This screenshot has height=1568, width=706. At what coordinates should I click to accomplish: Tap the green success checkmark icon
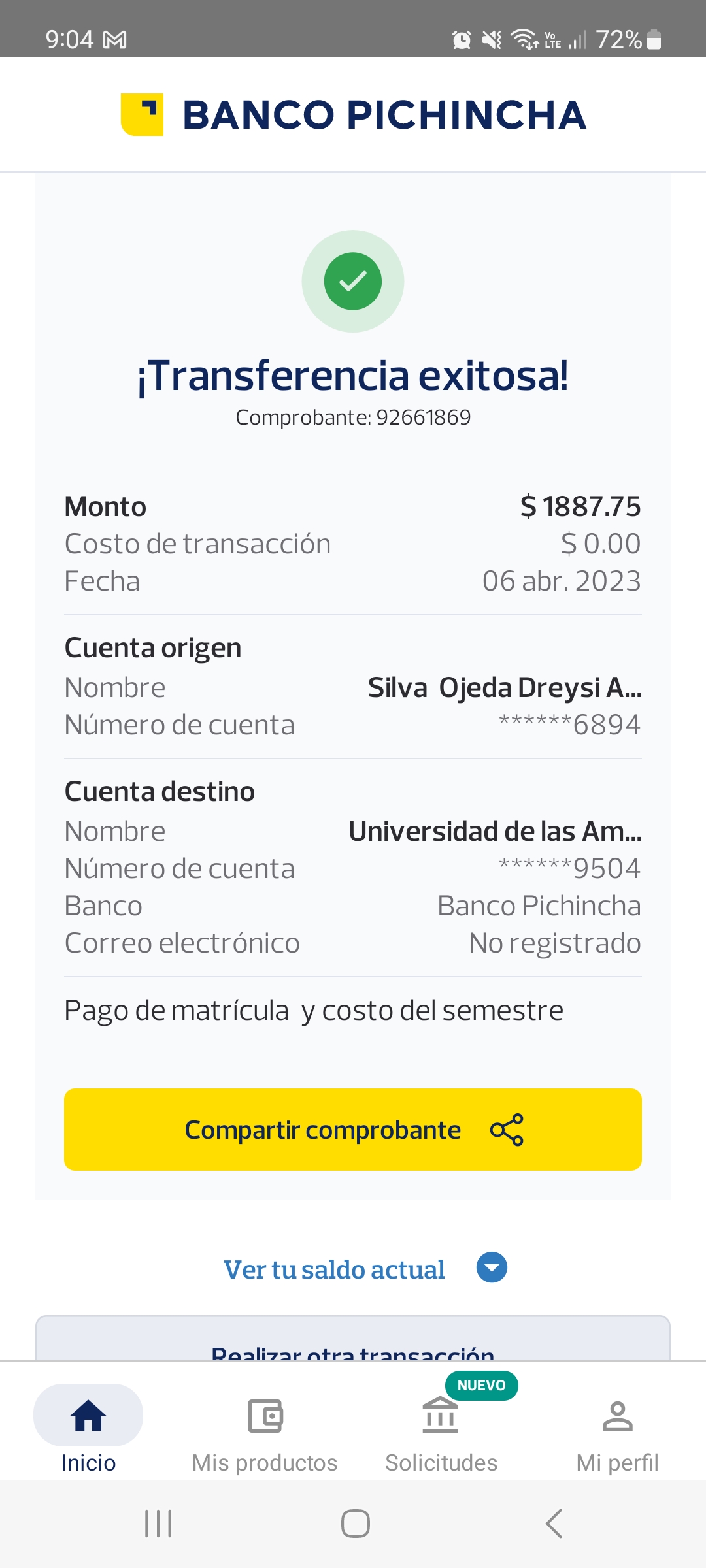tap(353, 281)
